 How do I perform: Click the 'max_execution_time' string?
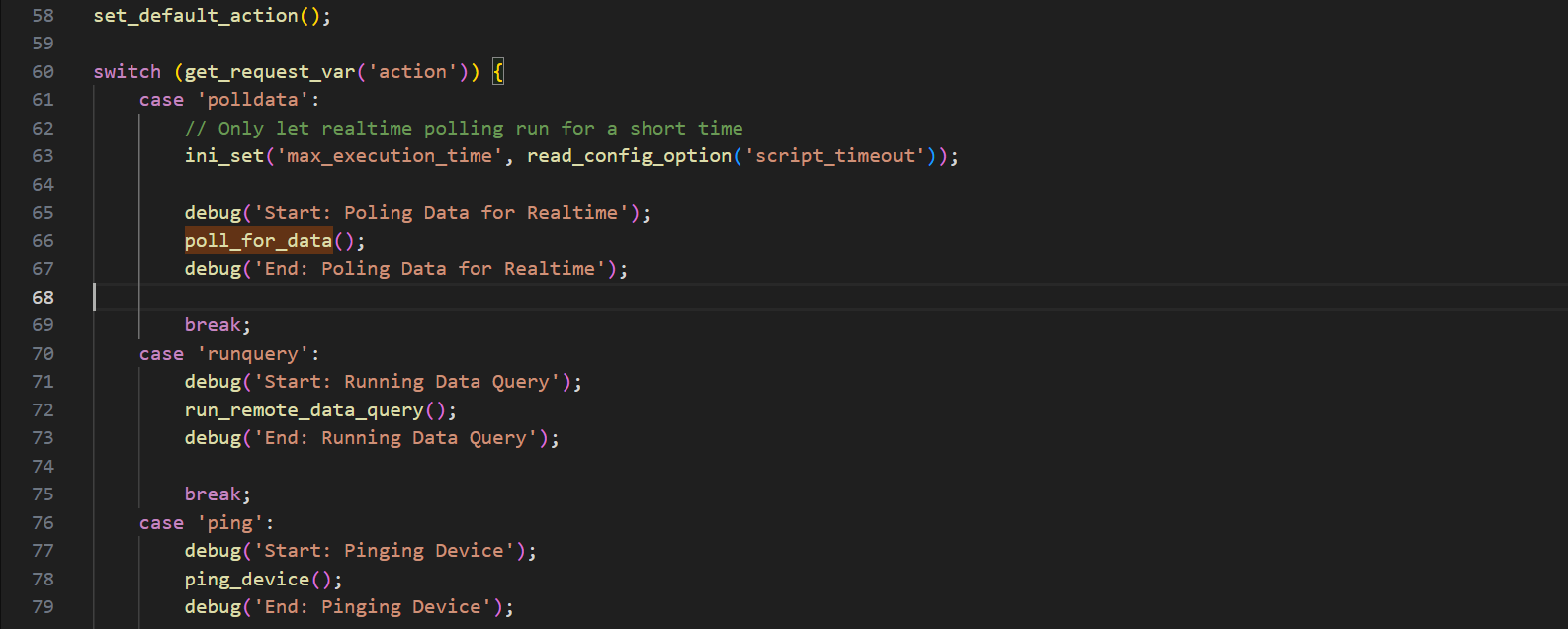[390, 156]
